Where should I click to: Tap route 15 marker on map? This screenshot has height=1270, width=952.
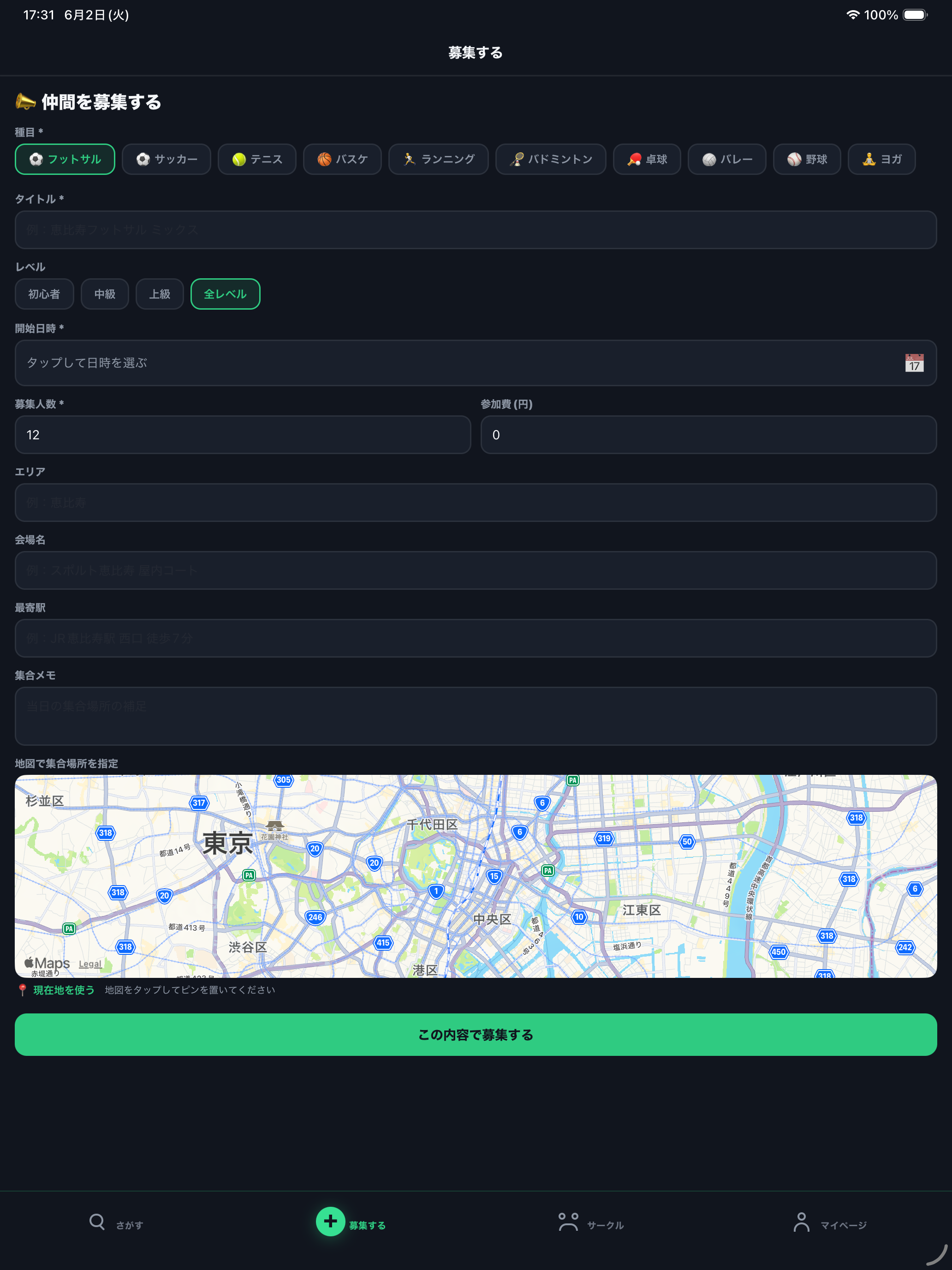tap(494, 876)
